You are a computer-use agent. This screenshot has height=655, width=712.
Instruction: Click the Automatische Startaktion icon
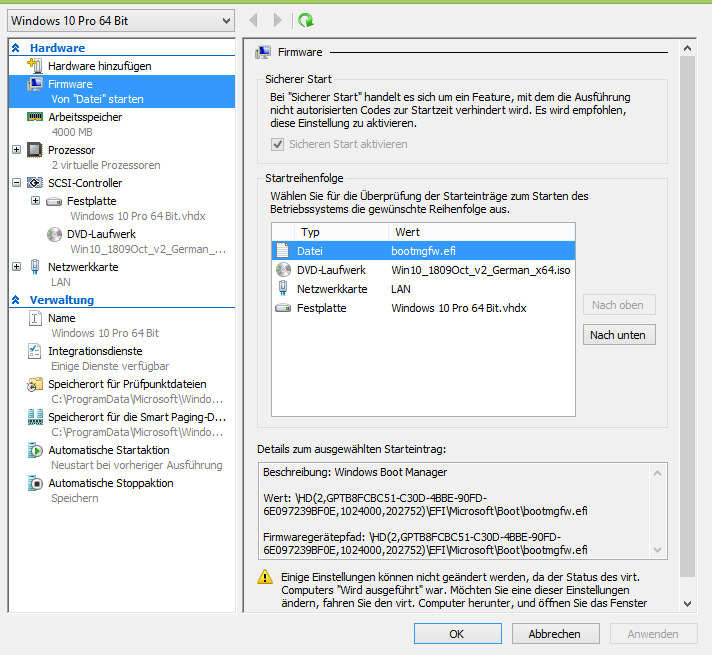pos(35,450)
